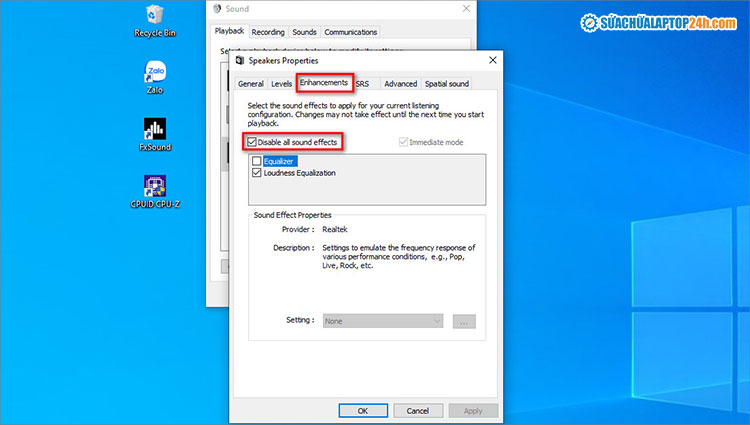Screen dimensions: 750x425
Task: Close the Speakers Properties dialog
Action: [491, 60]
